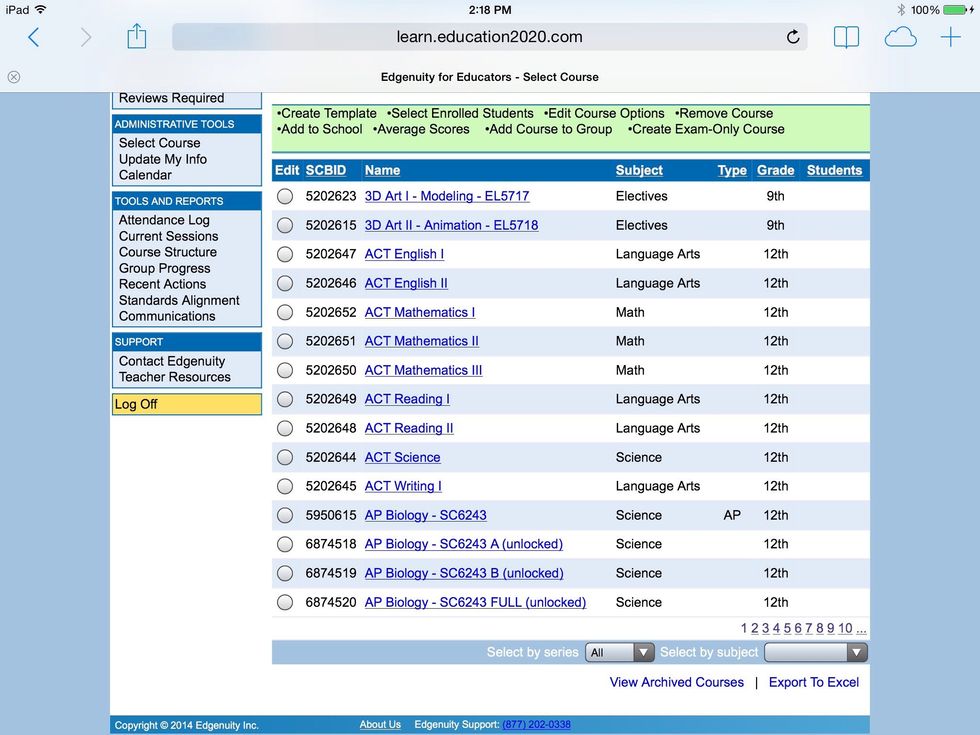Select the radio button for ACT Science

click(x=285, y=457)
